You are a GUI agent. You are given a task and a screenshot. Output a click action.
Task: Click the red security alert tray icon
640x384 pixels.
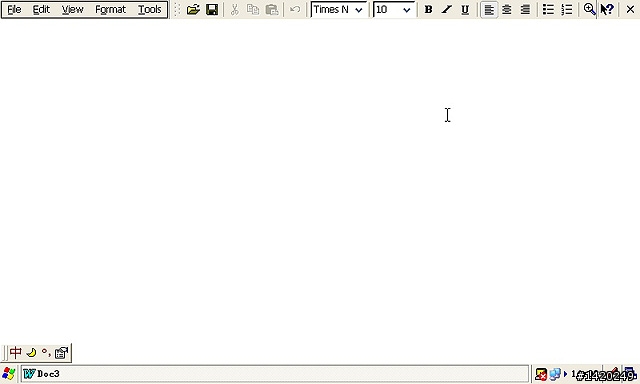[541, 374]
